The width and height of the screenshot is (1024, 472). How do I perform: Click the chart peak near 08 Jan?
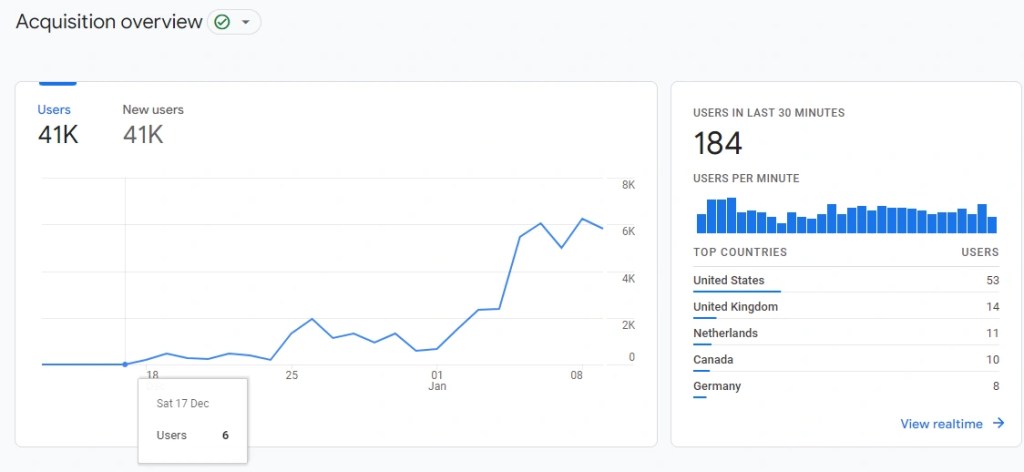(582, 219)
